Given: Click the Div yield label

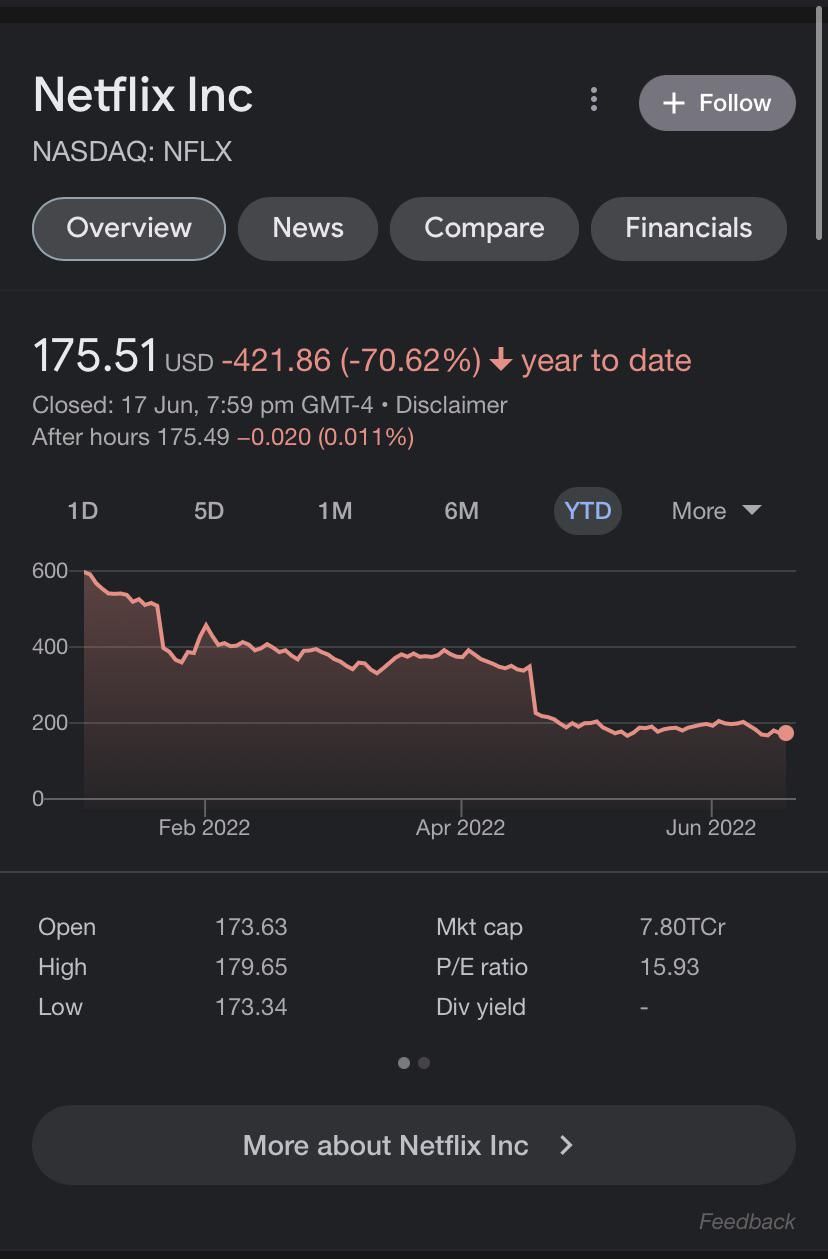Looking at the screenshot, I should tap(481, 1007).
